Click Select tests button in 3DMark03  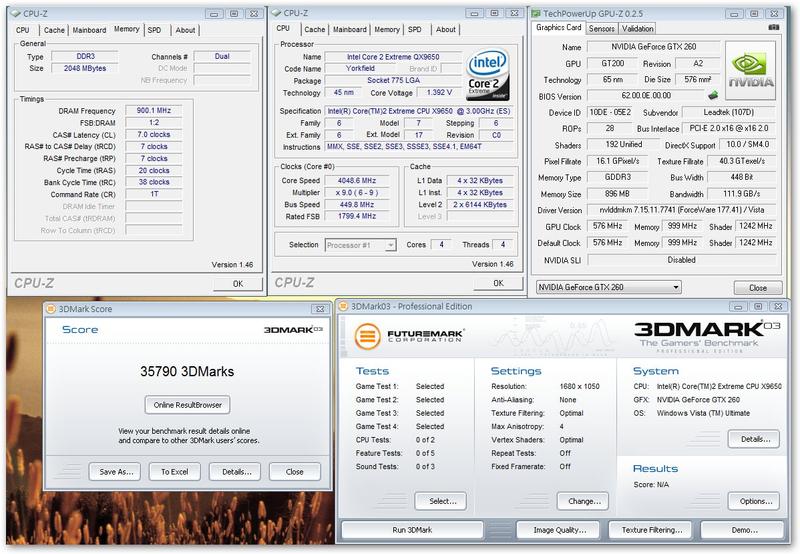coord(442,501)
